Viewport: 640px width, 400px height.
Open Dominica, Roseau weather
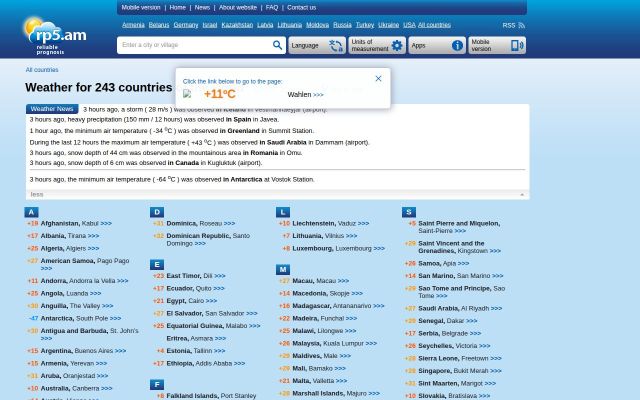point(201,223)
